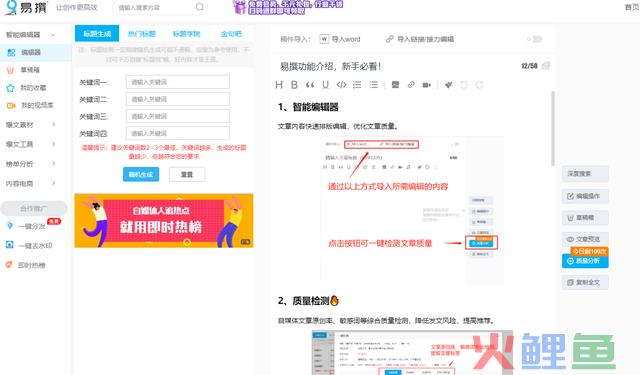This screenshot has height=375, width=640.
Task: Toggle Bold formatting in editor toolbar
Action: tap(294, 84)
